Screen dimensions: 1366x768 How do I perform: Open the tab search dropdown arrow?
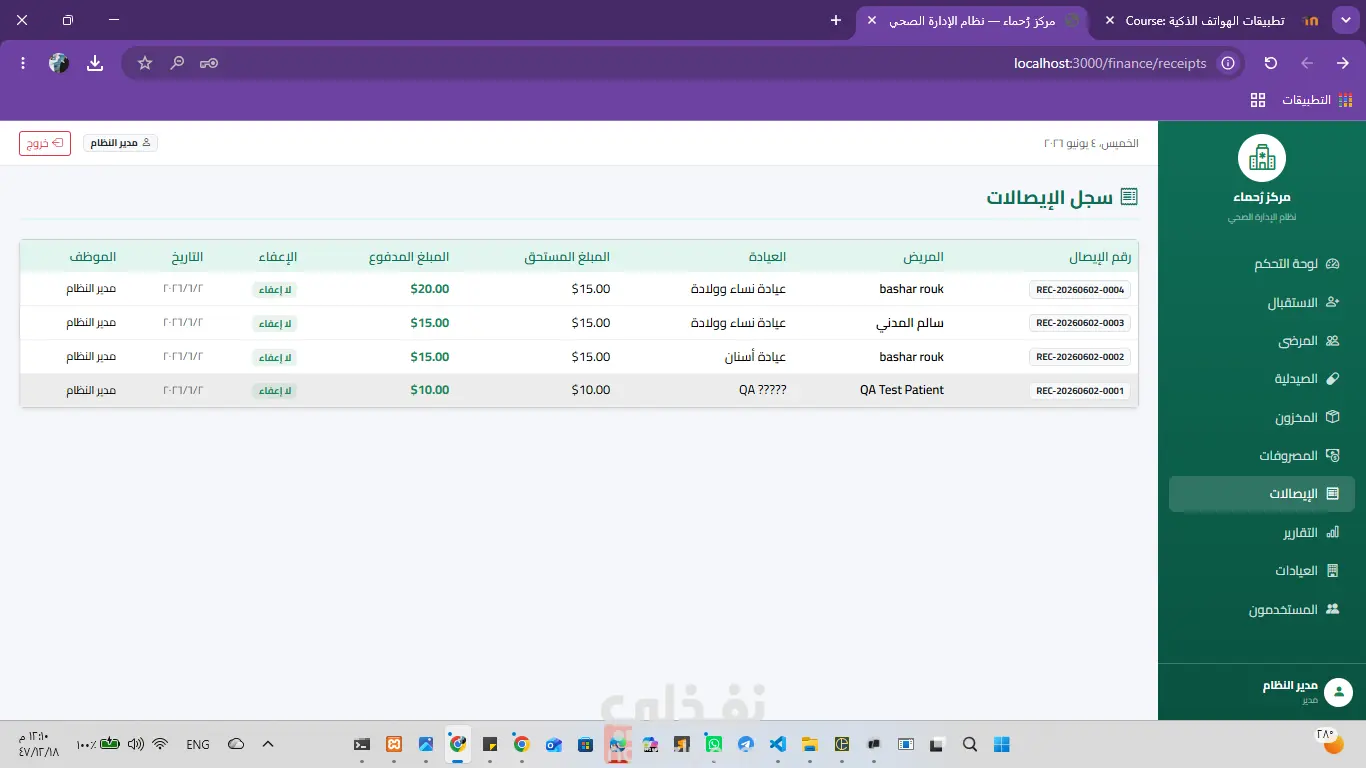click(x=1344, y=20)
